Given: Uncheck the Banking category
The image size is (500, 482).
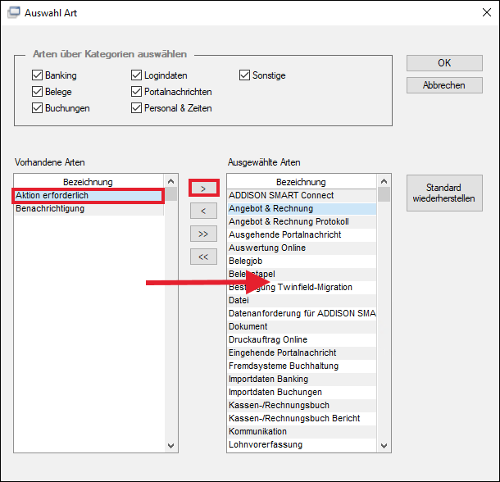Looking at the screenshot, I should [37, 75].
